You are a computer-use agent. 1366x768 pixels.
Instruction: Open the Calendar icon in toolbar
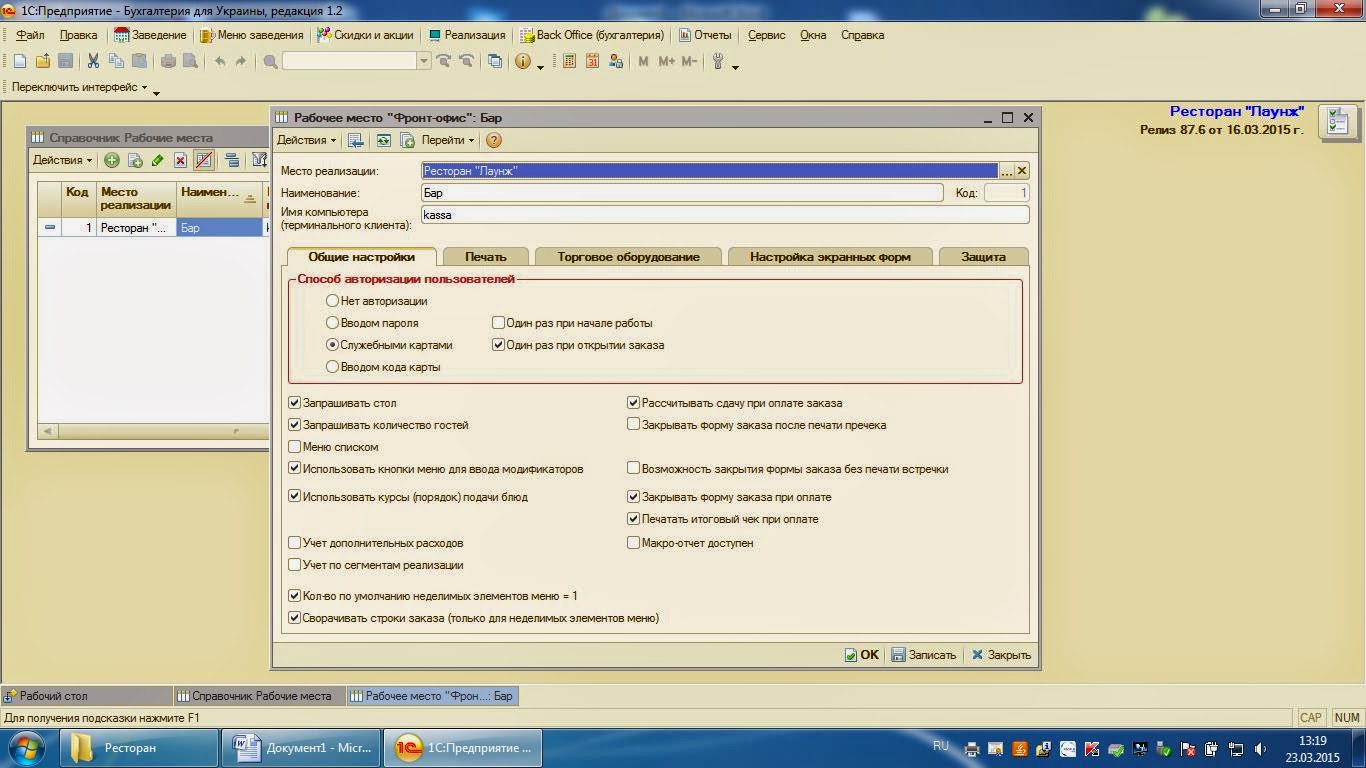click(592, 61)
